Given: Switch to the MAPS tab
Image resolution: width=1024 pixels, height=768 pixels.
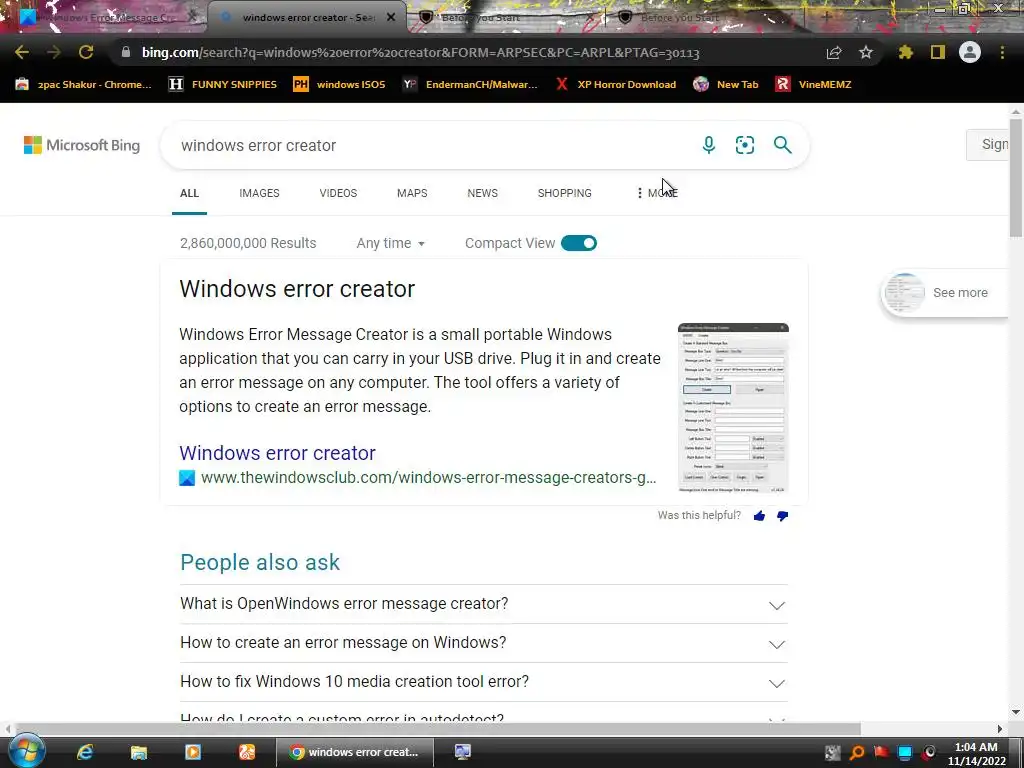Looking at the screenshot, I should click(412, 193).
